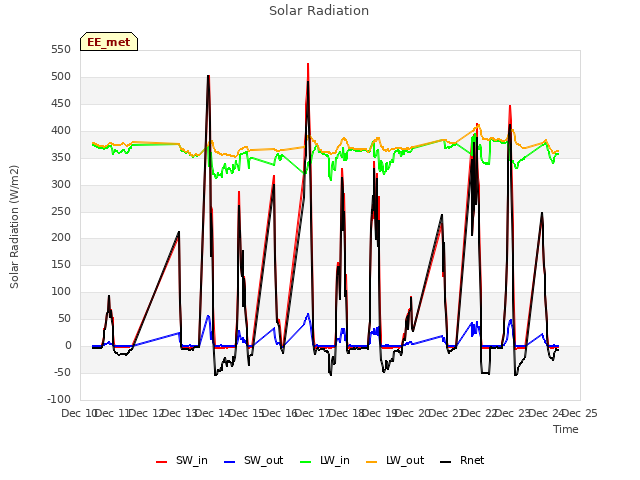Image resolution: width=640 pixels, height=480 pixels.
Task: Toggle the SW_out legend entry
Action: click(253, 460)
